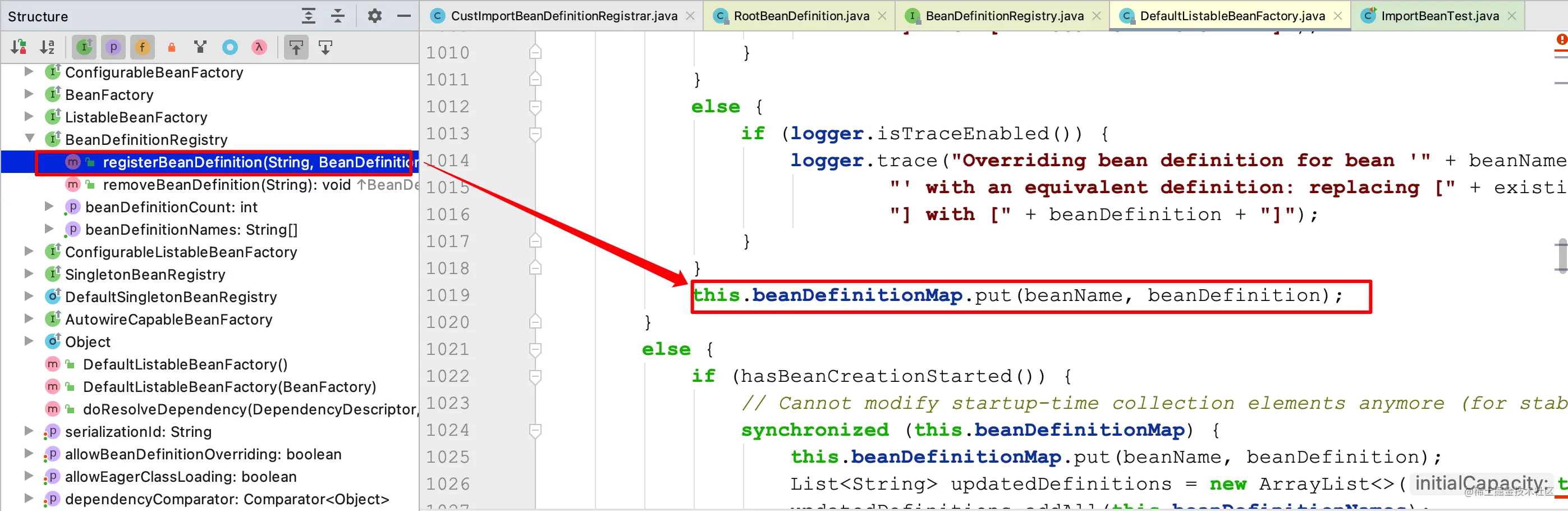The height and width of the screenshot is (511, 1568).
Task: Close RootBeanDefinition.java tab
Action: (x=882, y=16)
